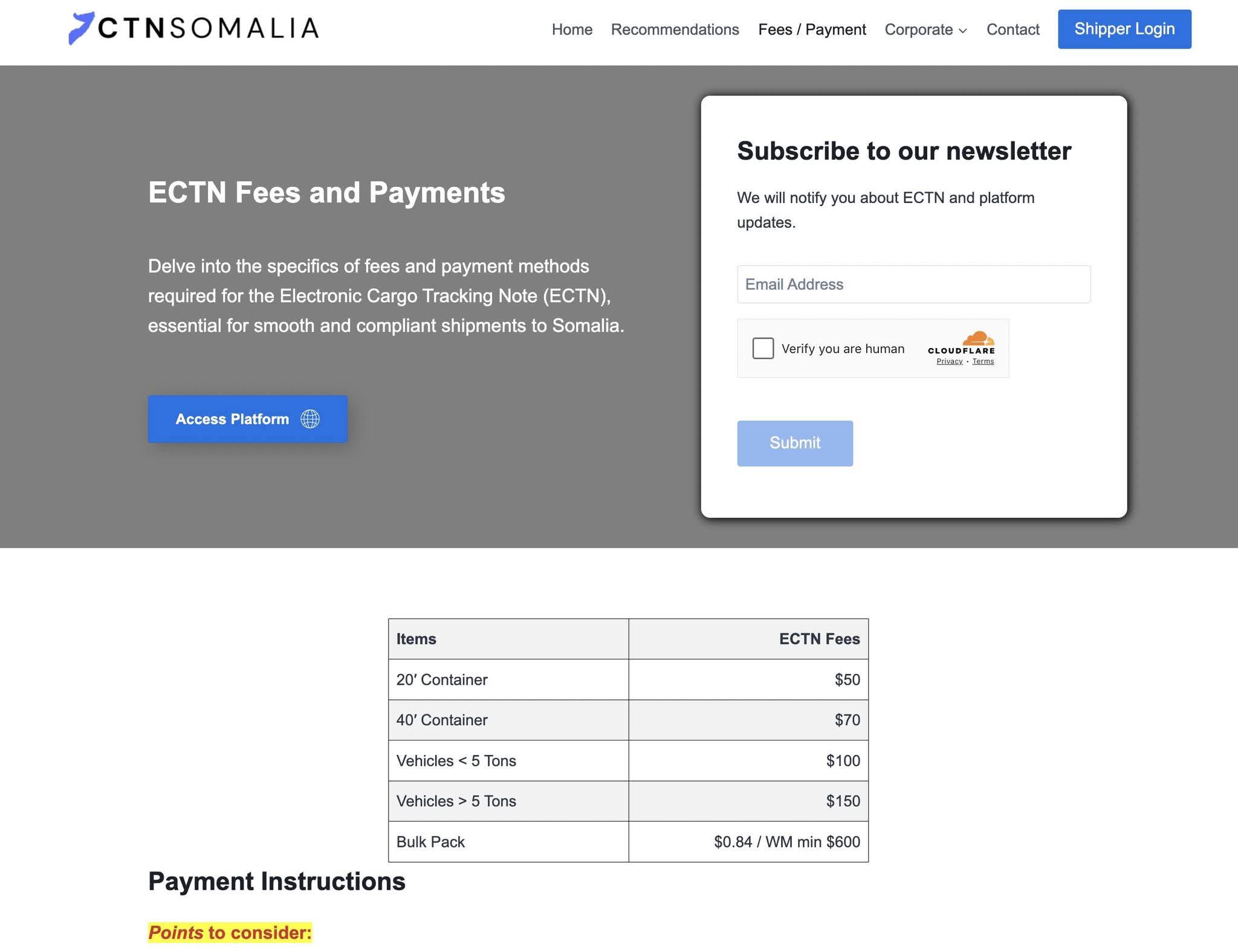Open the Home menu item

coord(572,30)
